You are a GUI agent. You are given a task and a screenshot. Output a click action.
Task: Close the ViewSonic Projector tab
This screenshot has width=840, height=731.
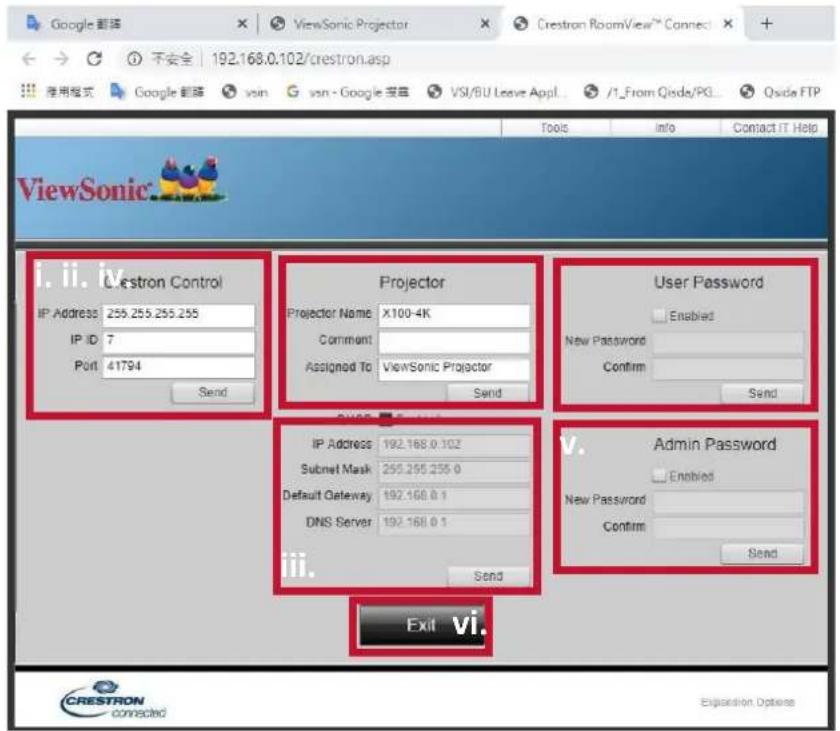click(485, 24)
